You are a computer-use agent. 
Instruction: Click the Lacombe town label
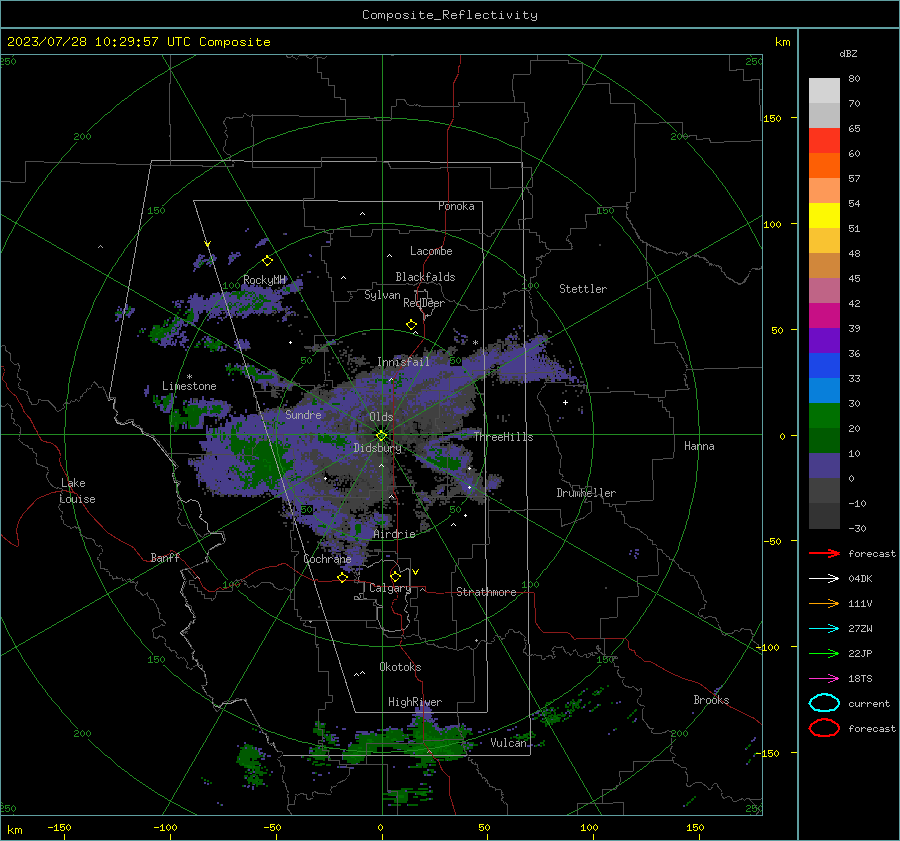[x=430, y=251]
